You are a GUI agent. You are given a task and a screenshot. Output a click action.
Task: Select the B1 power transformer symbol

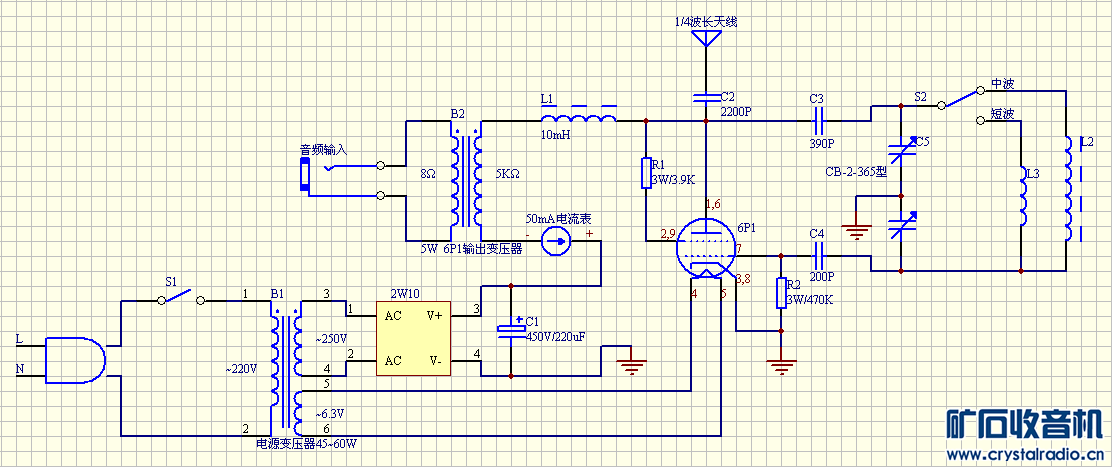(286, 371)
